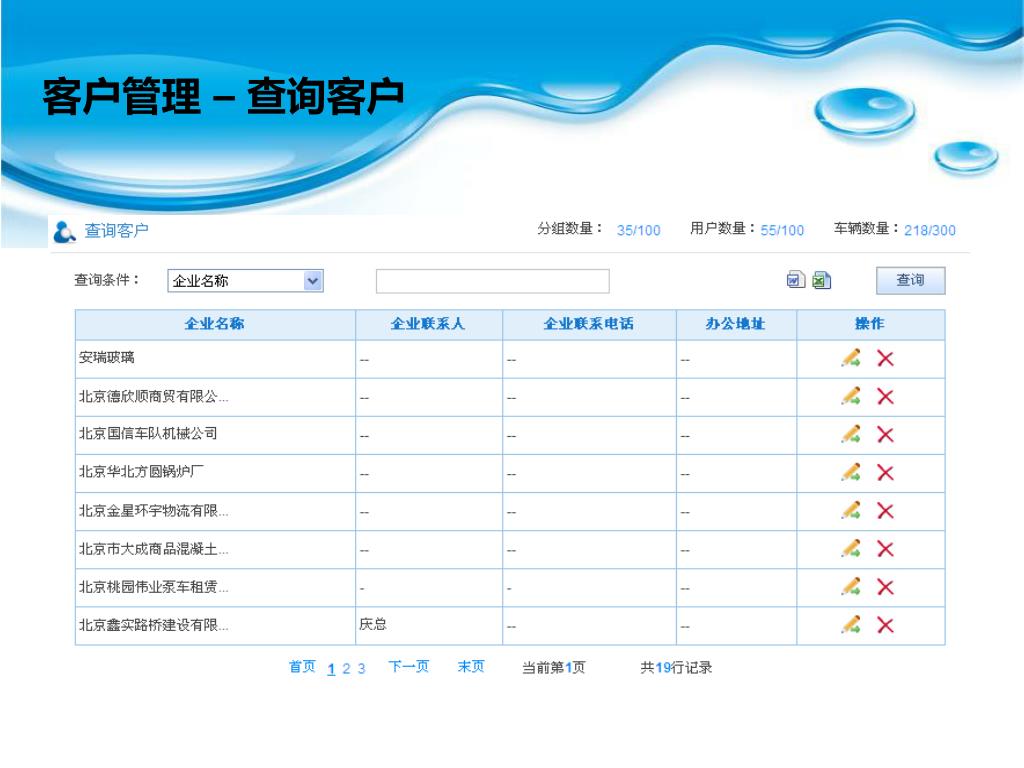
Task: Edit the 北京金星环宇物流有限... row
Action: click(851, 510)
